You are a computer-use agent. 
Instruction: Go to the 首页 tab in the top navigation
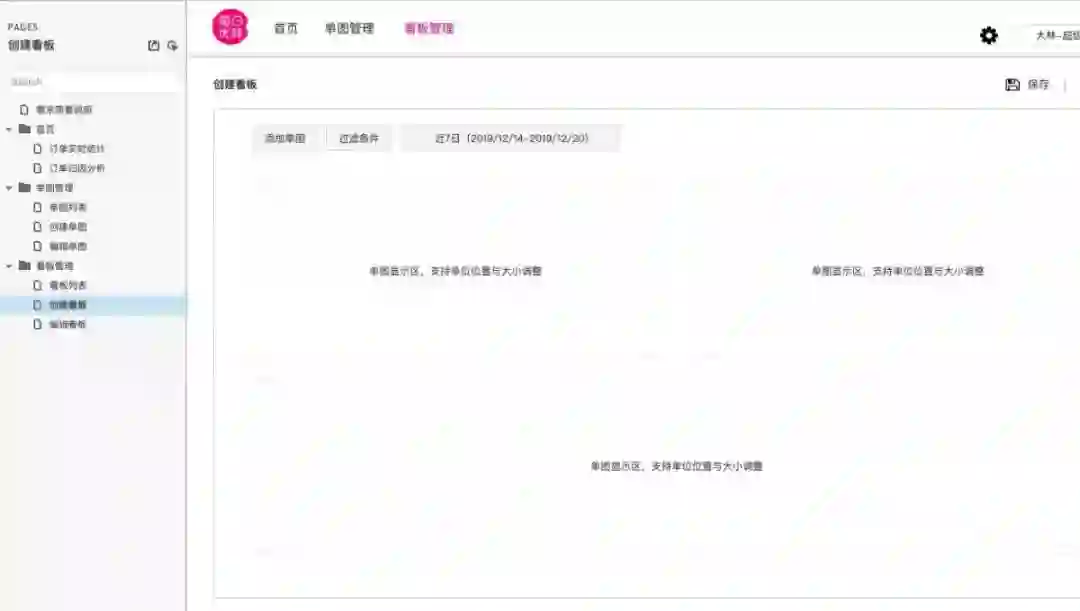coord(286,28)
